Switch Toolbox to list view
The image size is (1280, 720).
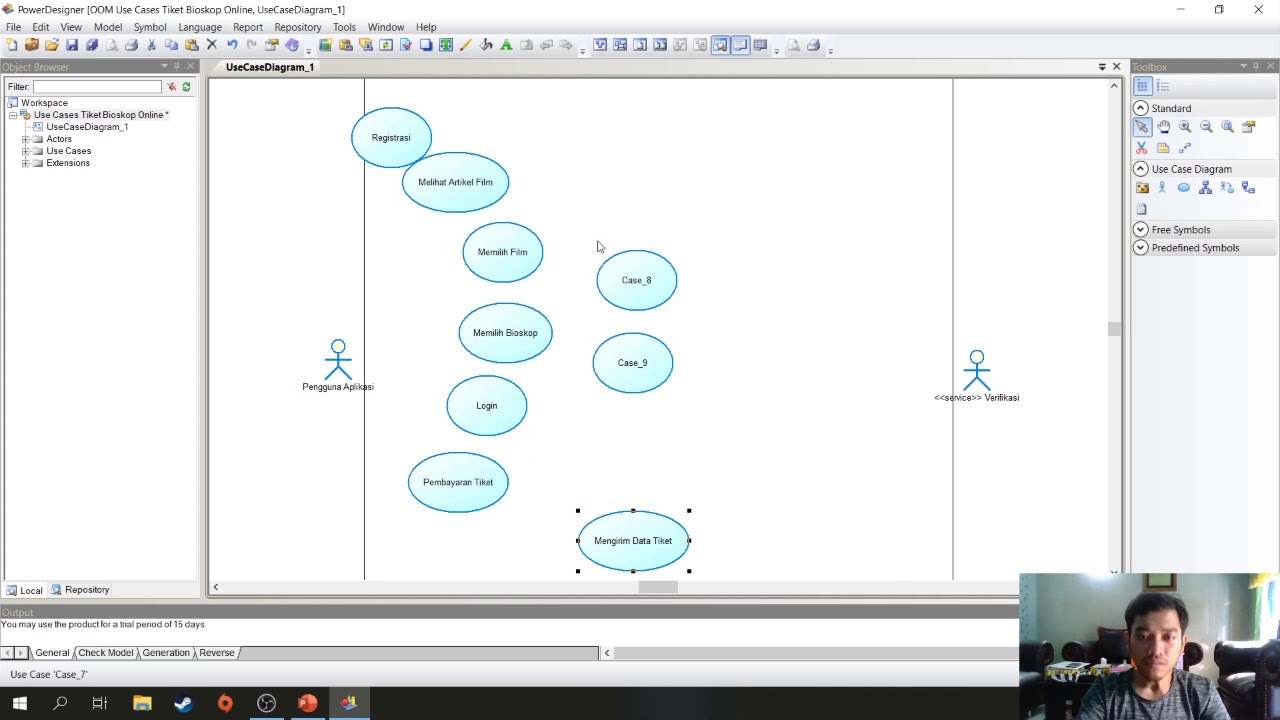[1163, 86]
